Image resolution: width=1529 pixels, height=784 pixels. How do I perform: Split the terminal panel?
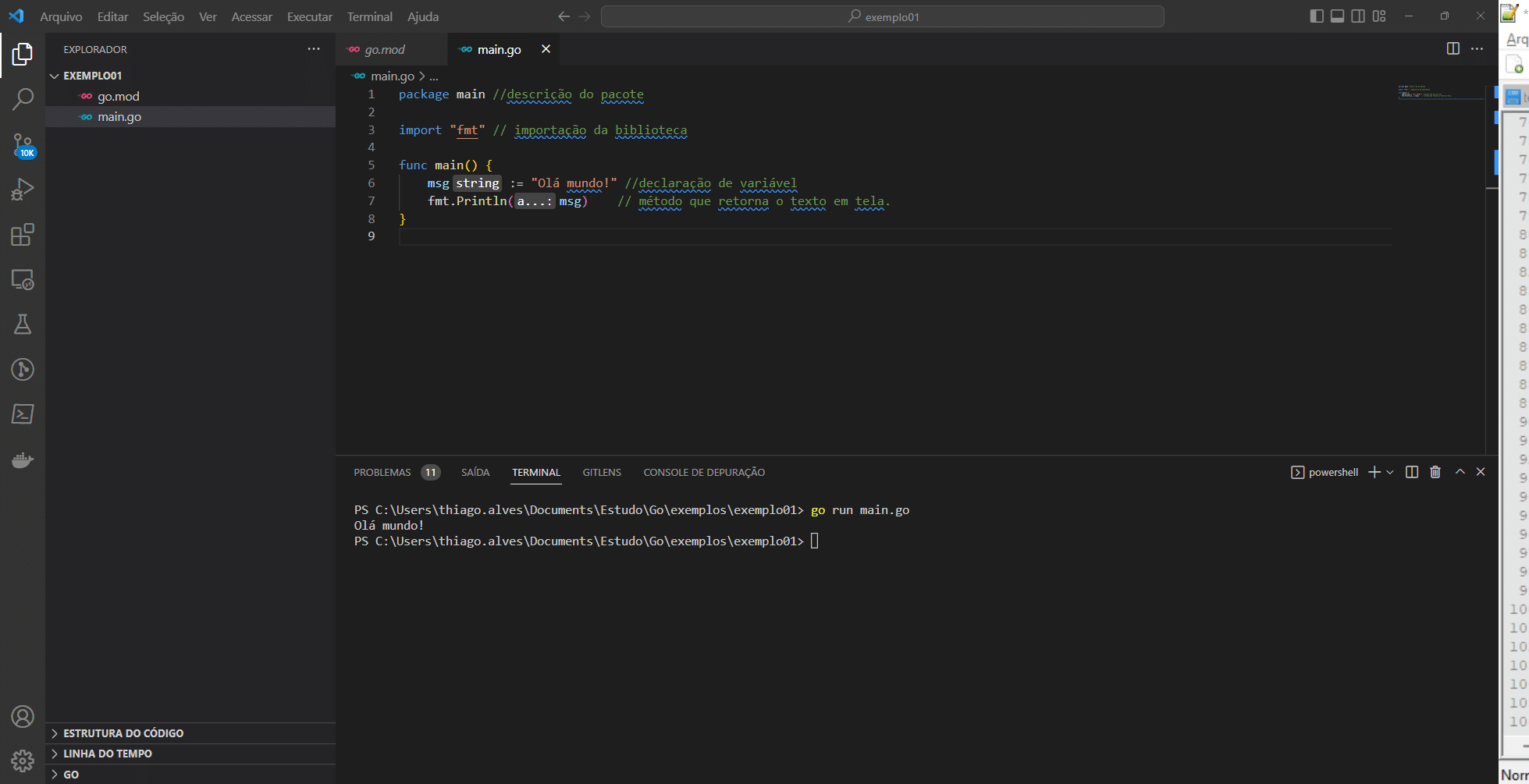[1411, 472]
